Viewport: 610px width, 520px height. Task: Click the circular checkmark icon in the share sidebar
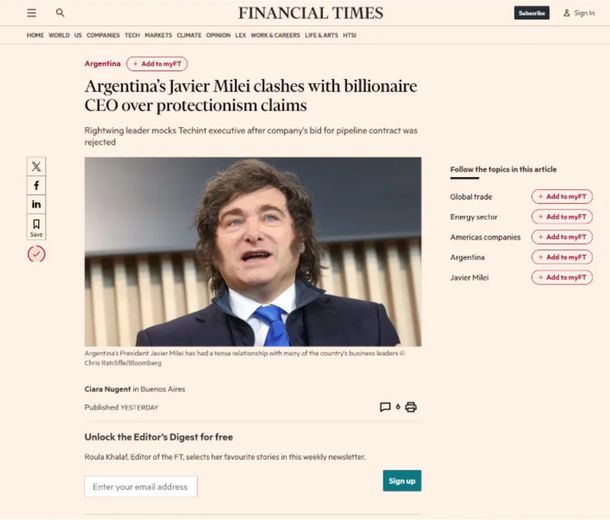[37, 254]
